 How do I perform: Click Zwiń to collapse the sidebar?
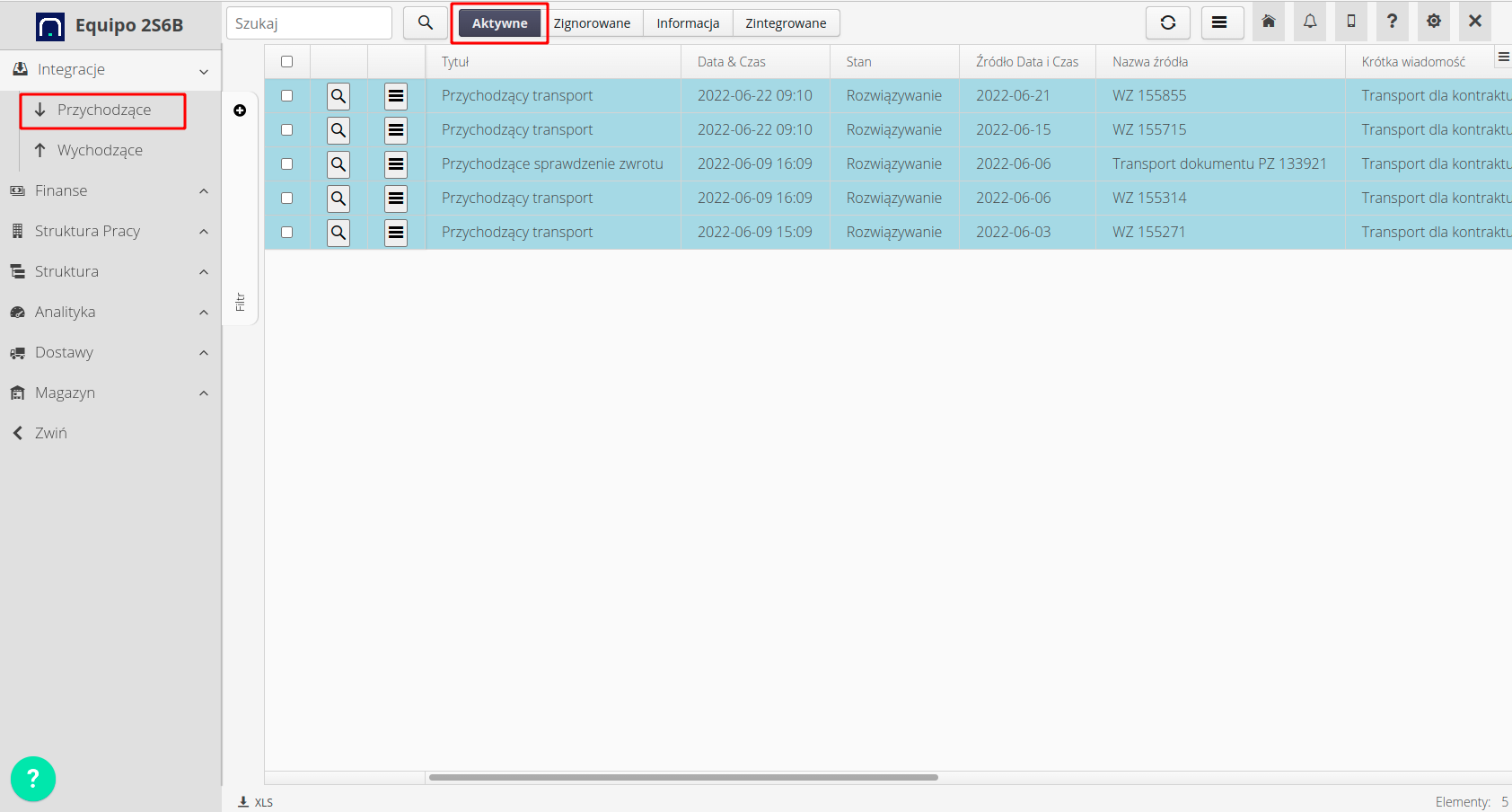(49, 432)
